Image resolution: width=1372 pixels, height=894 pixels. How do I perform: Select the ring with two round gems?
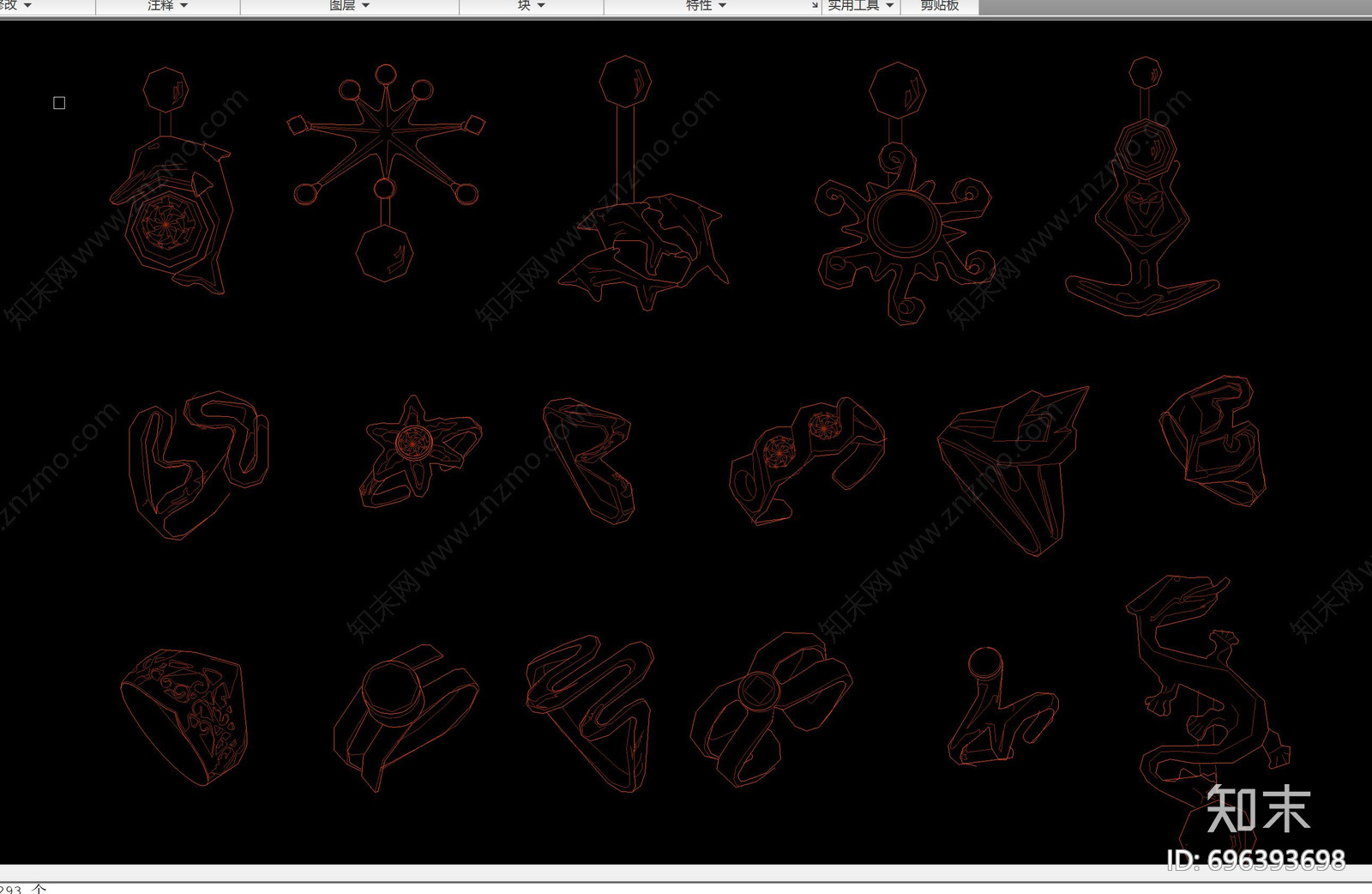point(807,460)
